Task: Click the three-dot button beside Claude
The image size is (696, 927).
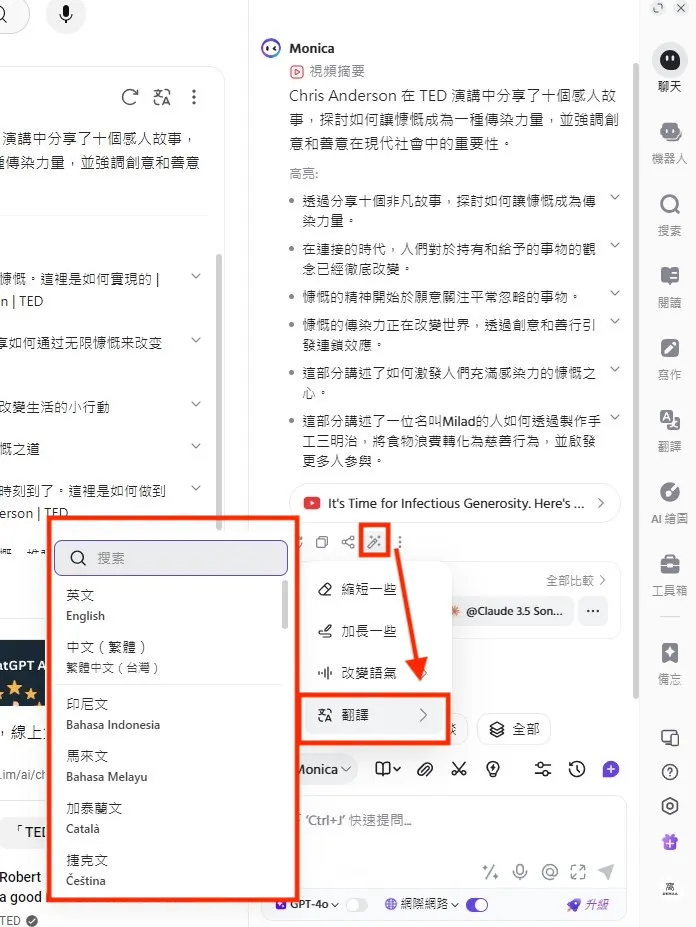Action: [x=593, y=611]
